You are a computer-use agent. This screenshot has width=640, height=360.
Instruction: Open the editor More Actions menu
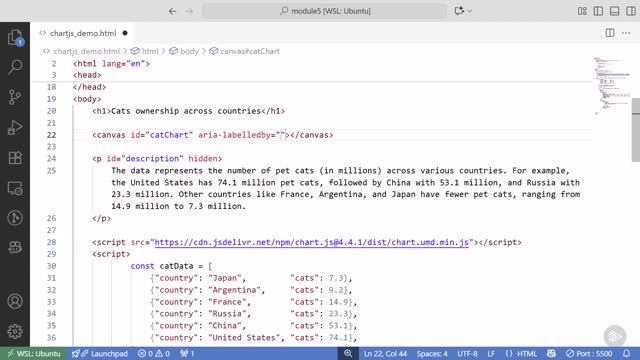[x=626, y=33]
